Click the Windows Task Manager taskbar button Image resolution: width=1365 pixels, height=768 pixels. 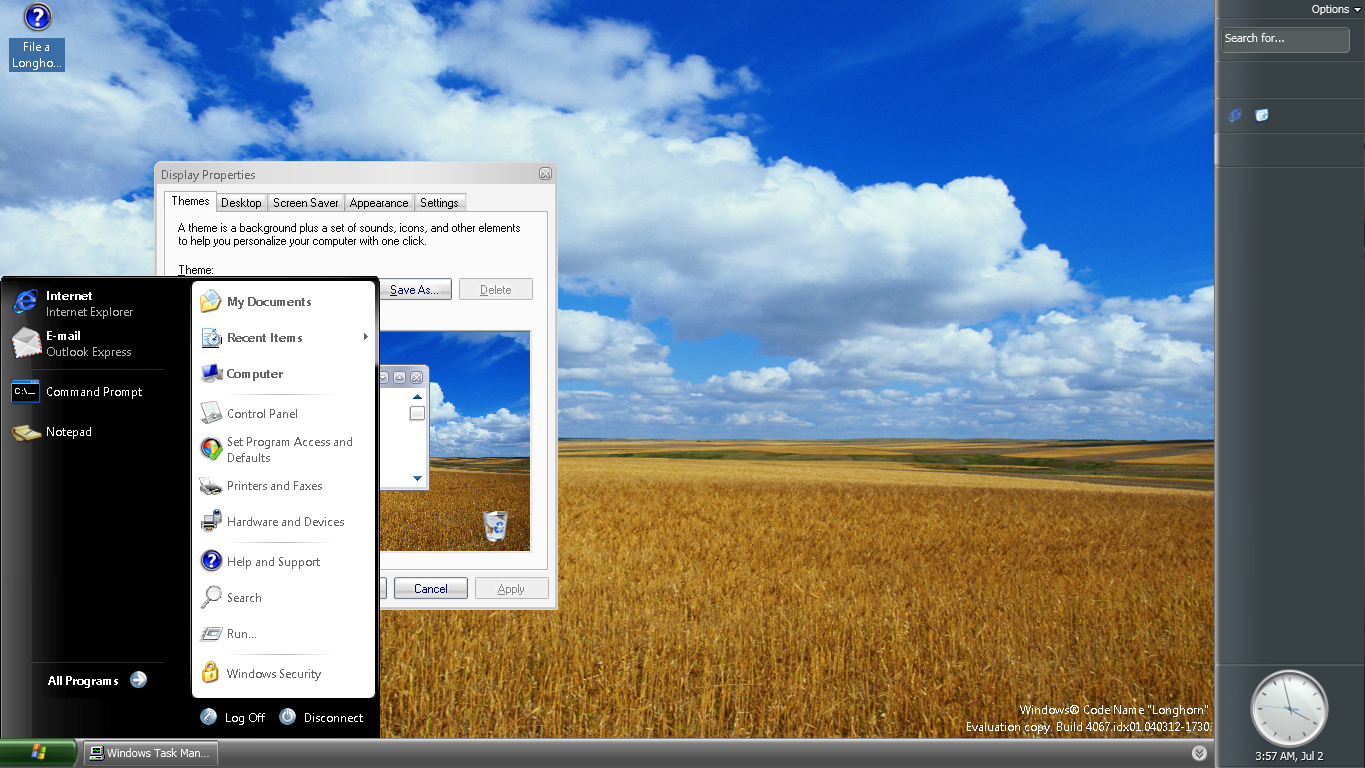point(150,753)
